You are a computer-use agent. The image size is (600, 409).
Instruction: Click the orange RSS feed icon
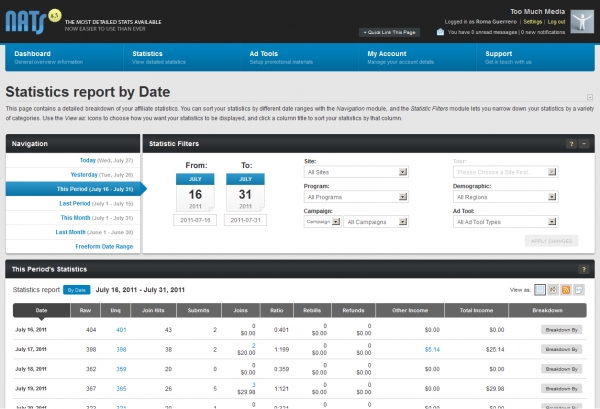[x=566, y=289]
